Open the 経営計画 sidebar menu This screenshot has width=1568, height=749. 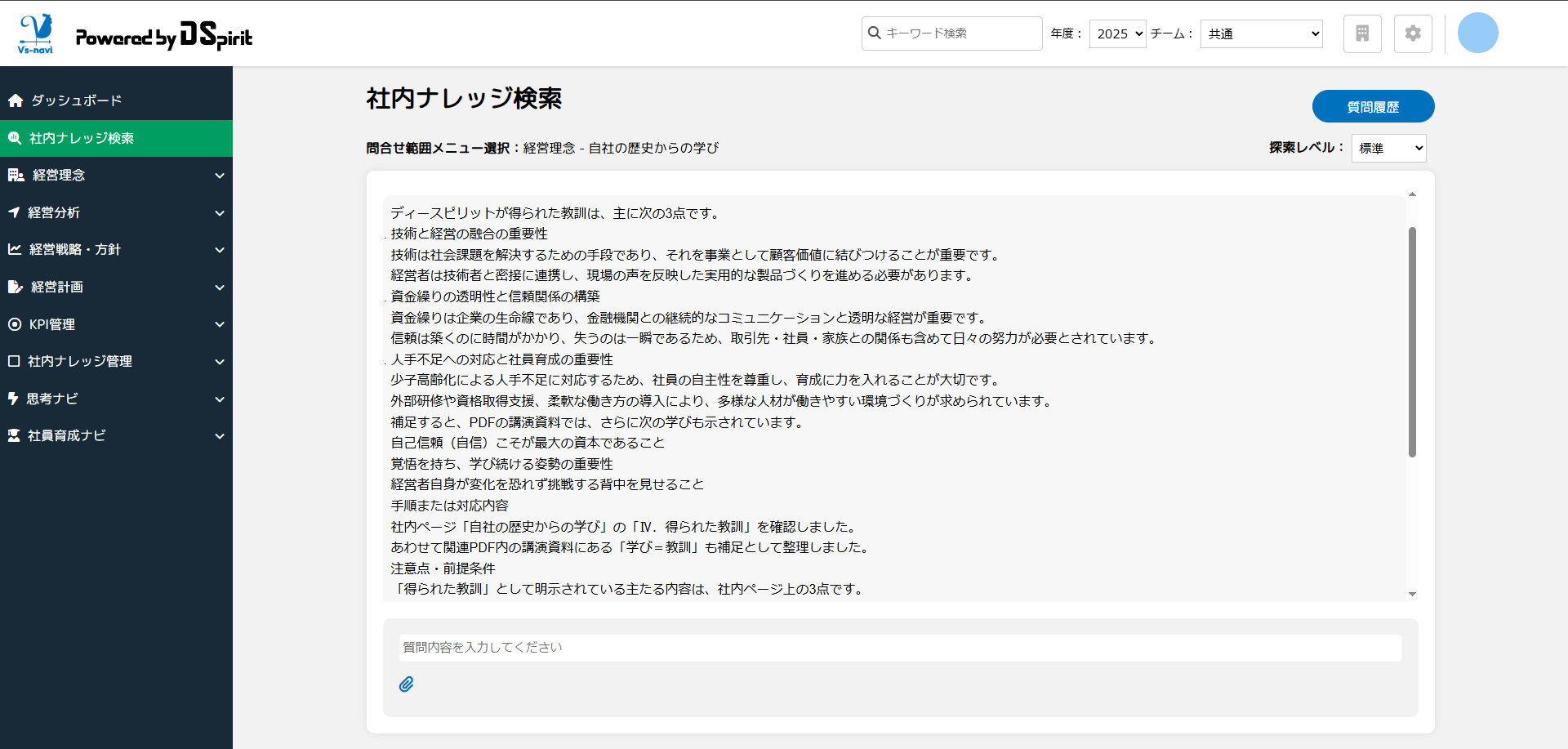[x=116, y=287]
